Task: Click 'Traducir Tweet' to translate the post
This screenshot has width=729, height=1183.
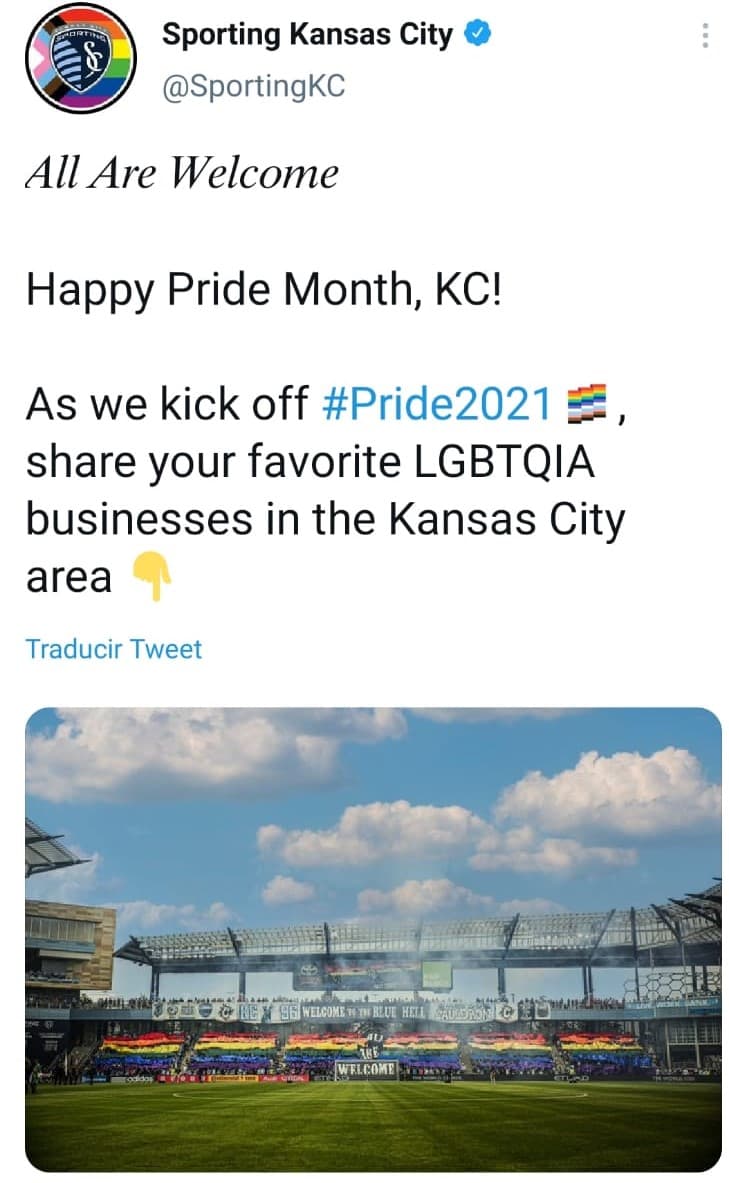Action: pos(114,650)
